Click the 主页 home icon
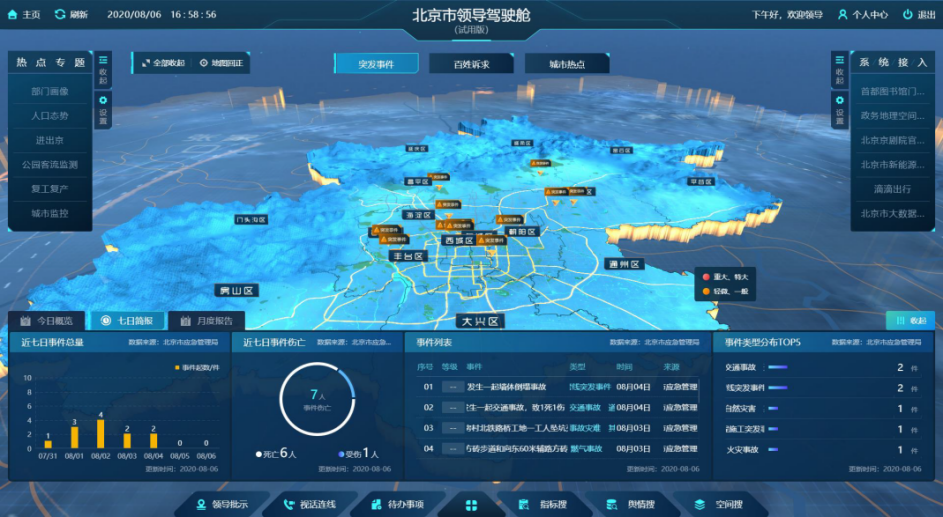 pyautogui.click(x=13, y=15)
